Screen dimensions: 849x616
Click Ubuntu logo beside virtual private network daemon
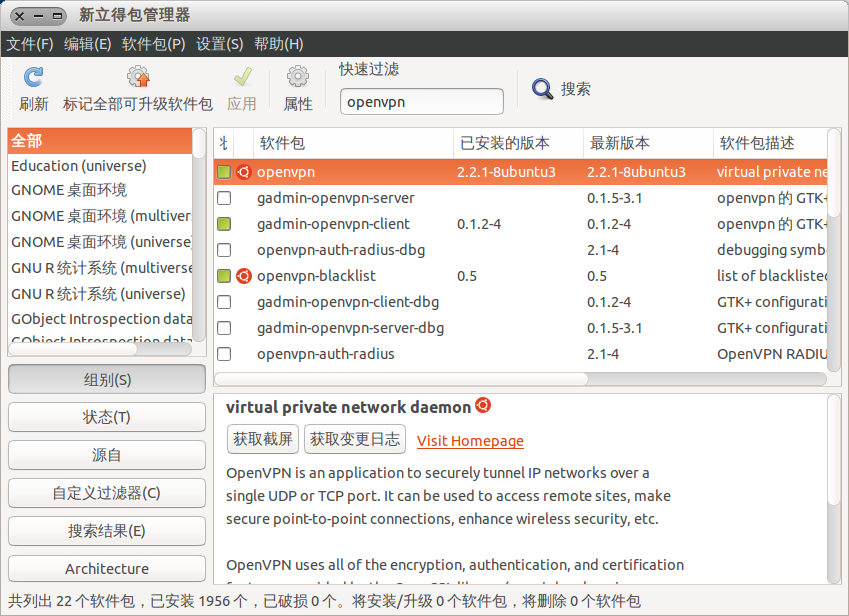482,405
